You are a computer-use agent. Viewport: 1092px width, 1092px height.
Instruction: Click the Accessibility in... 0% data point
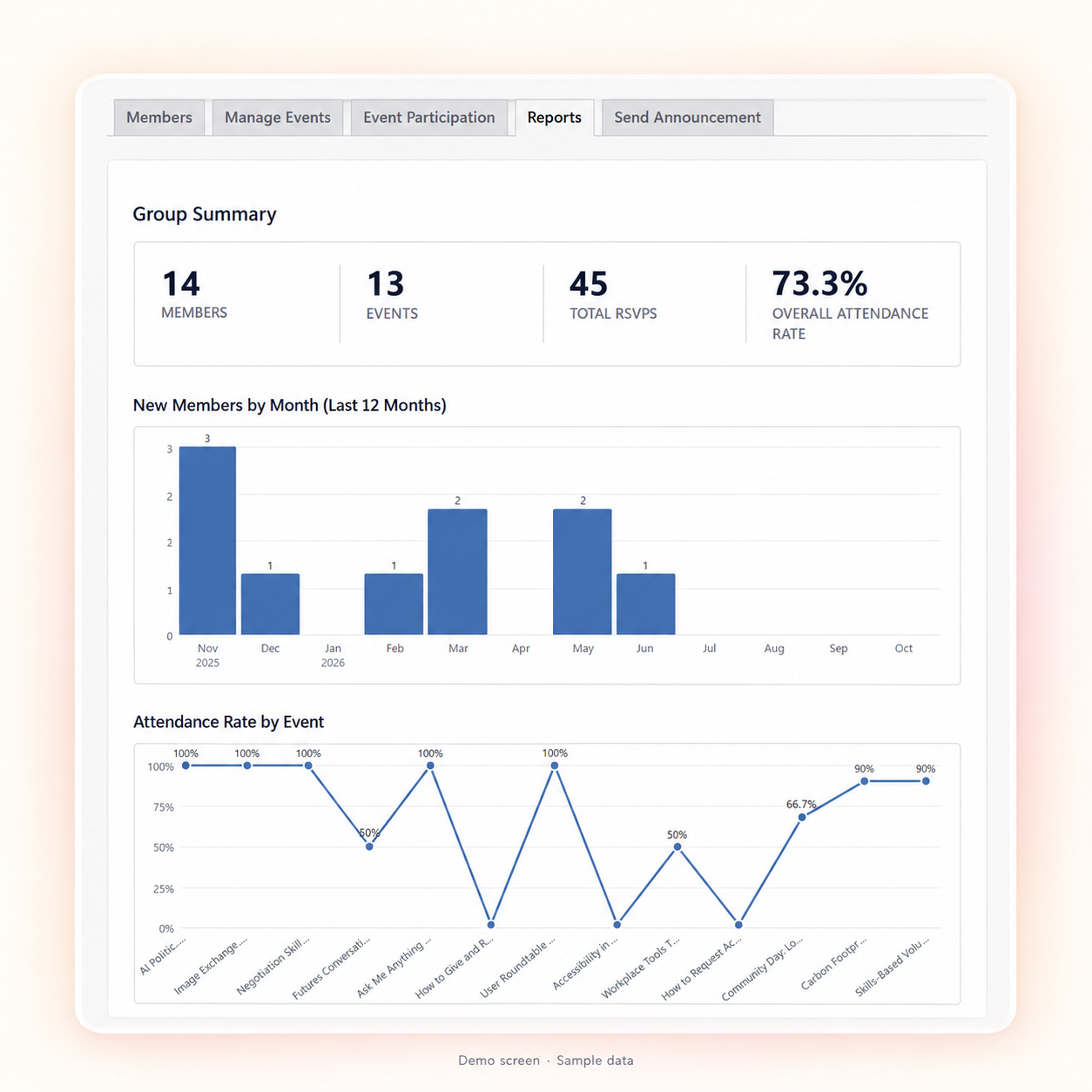617,925
